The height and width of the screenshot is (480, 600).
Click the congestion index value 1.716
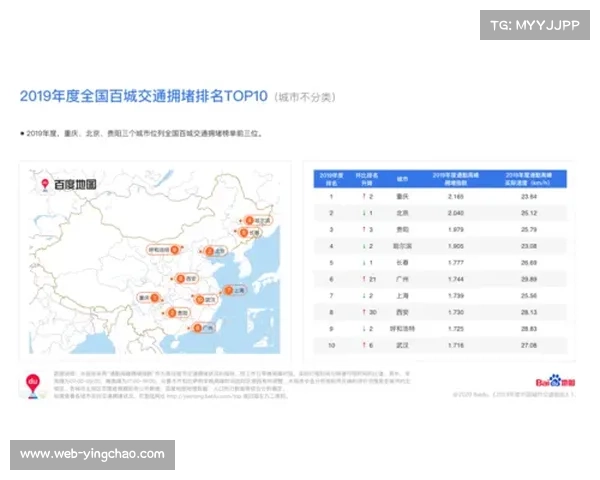tap(456, 345)
